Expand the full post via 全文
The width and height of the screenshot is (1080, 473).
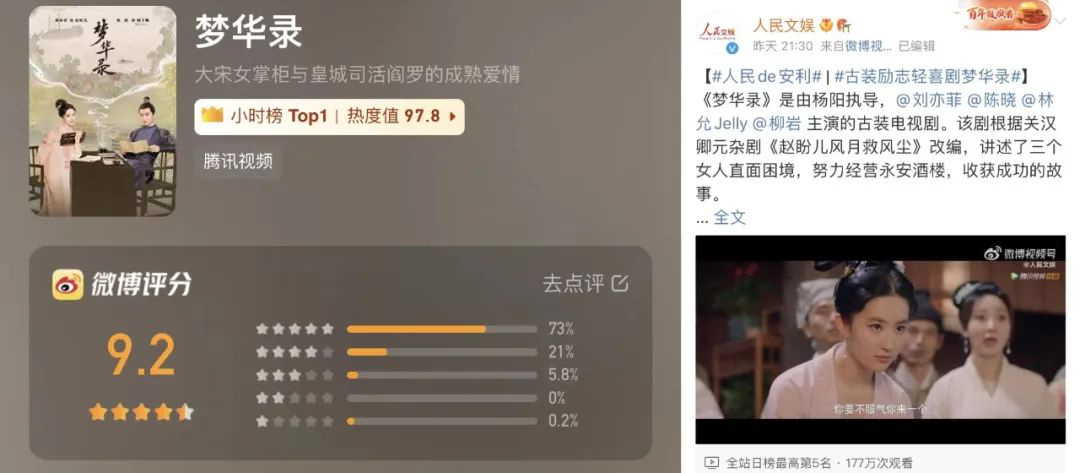729,218
